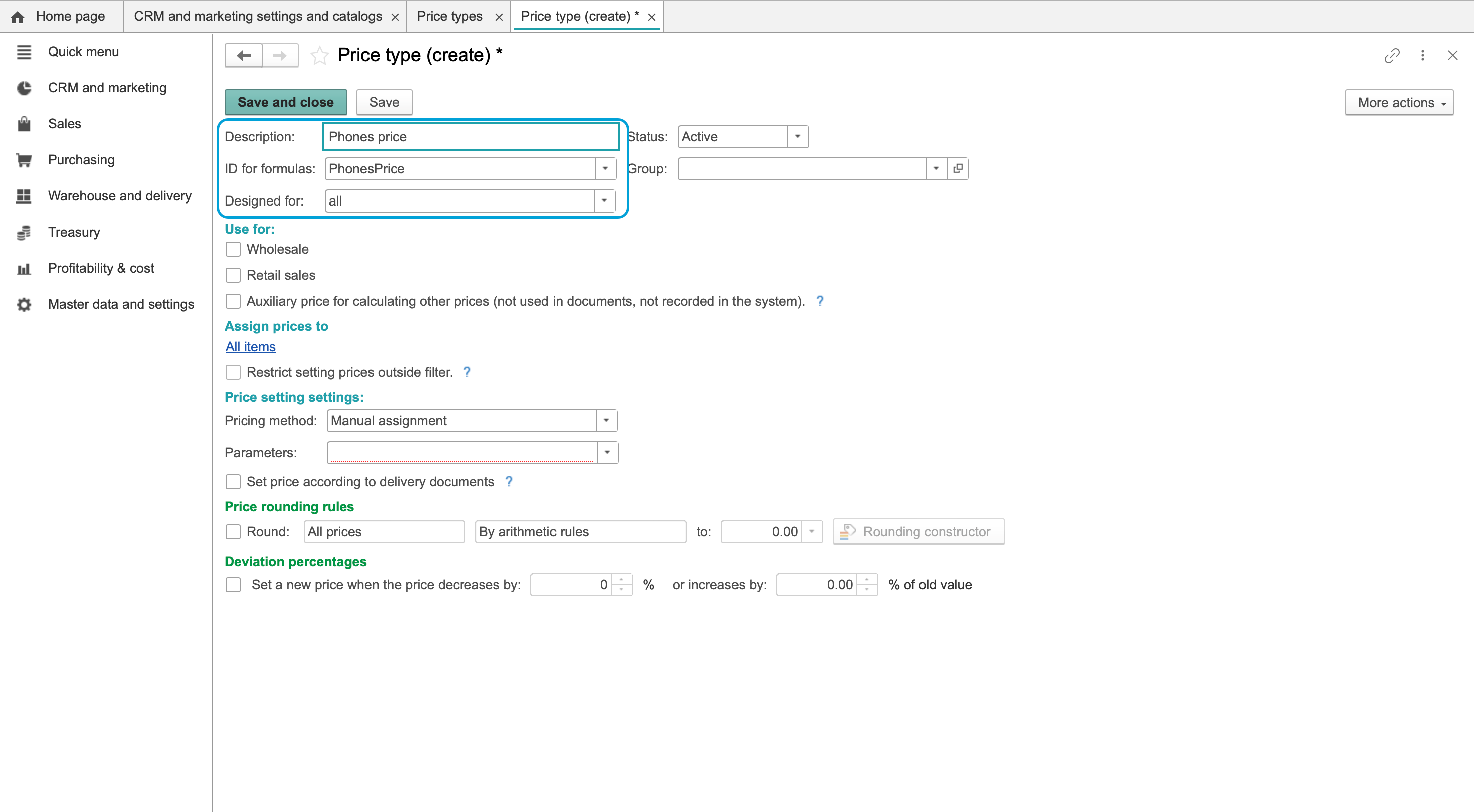The height and width of the screenshot is (812, 1474).
Task: Click the Purchasing cart icon
Action: pos(24,160)
